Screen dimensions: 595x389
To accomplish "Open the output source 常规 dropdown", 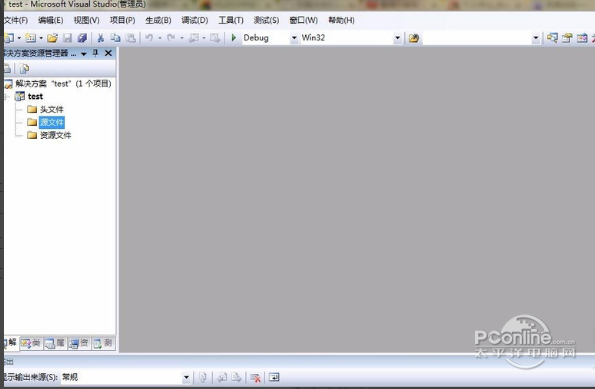I will click(x=186, y=377).
